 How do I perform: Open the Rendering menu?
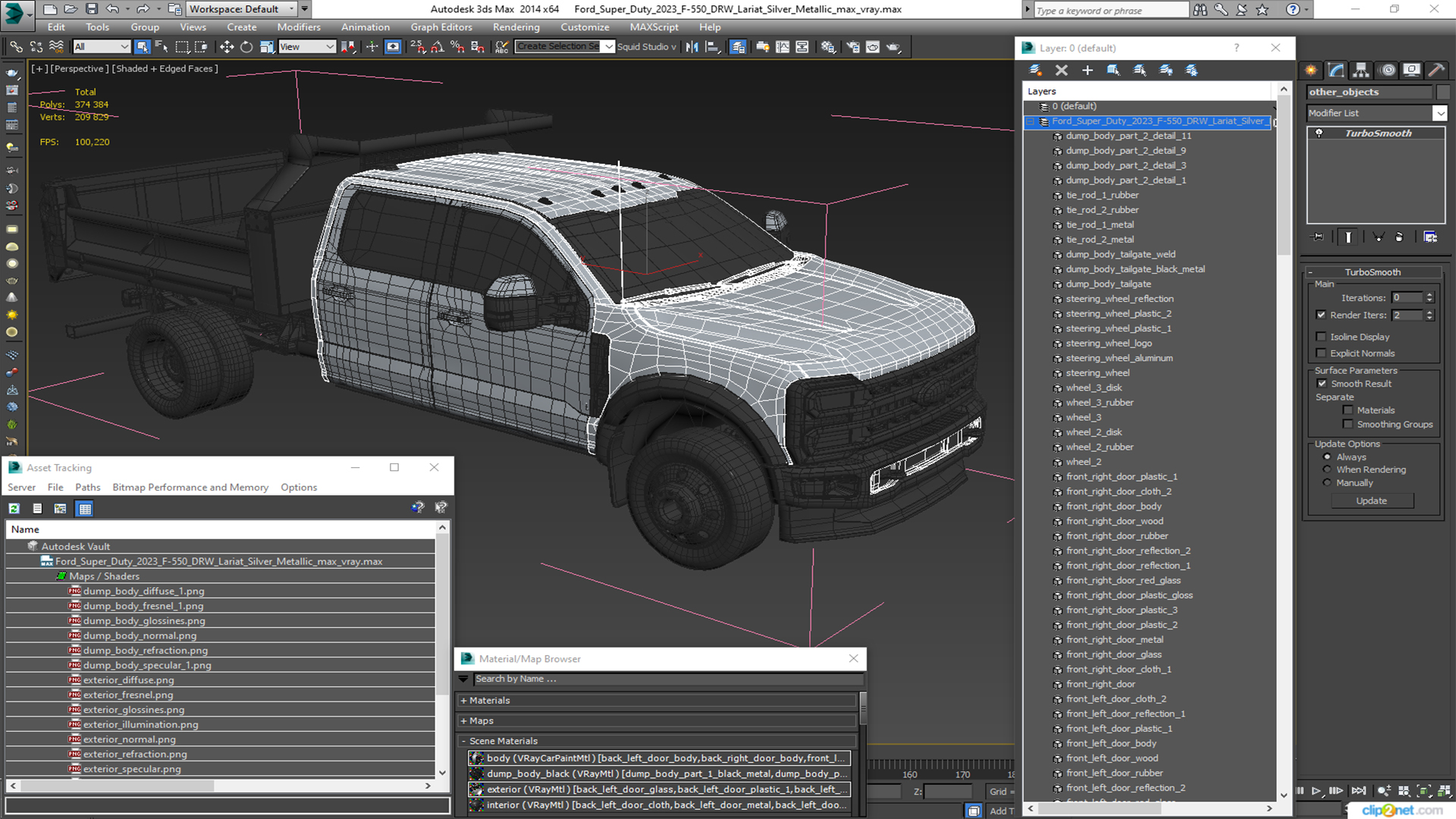pos(516,27)
